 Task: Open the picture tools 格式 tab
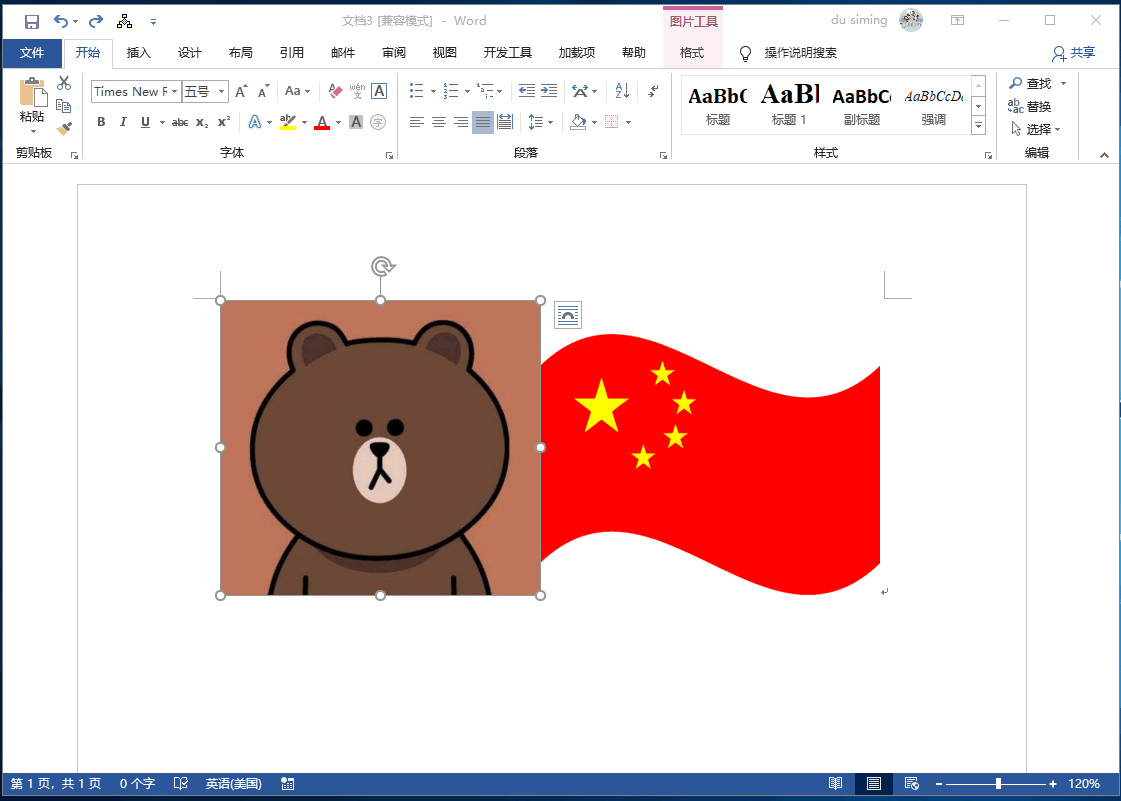(x=692, y=53)
